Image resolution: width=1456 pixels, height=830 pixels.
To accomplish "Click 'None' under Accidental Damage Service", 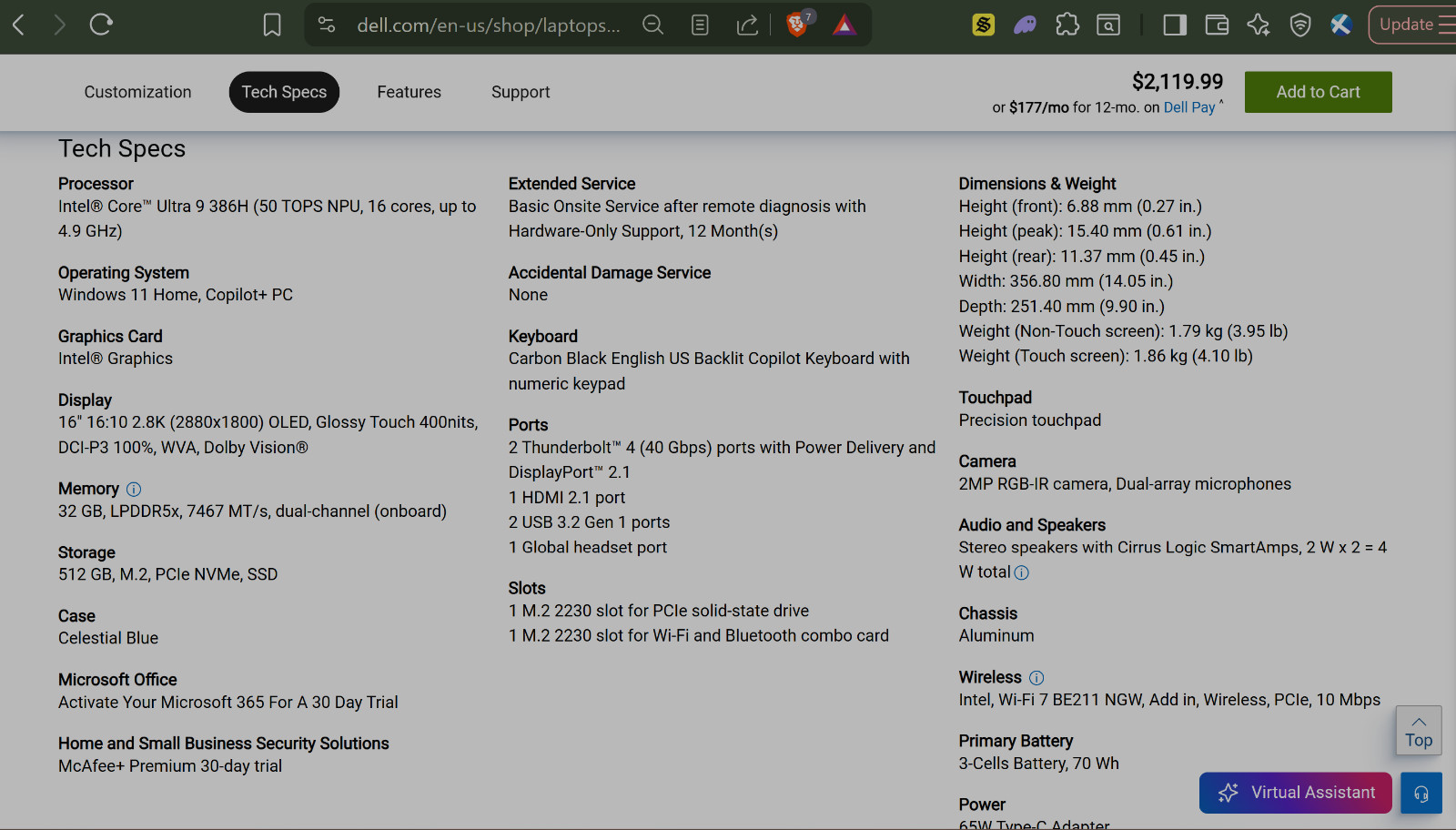I will pyautogui.click(x=528, y=295).
